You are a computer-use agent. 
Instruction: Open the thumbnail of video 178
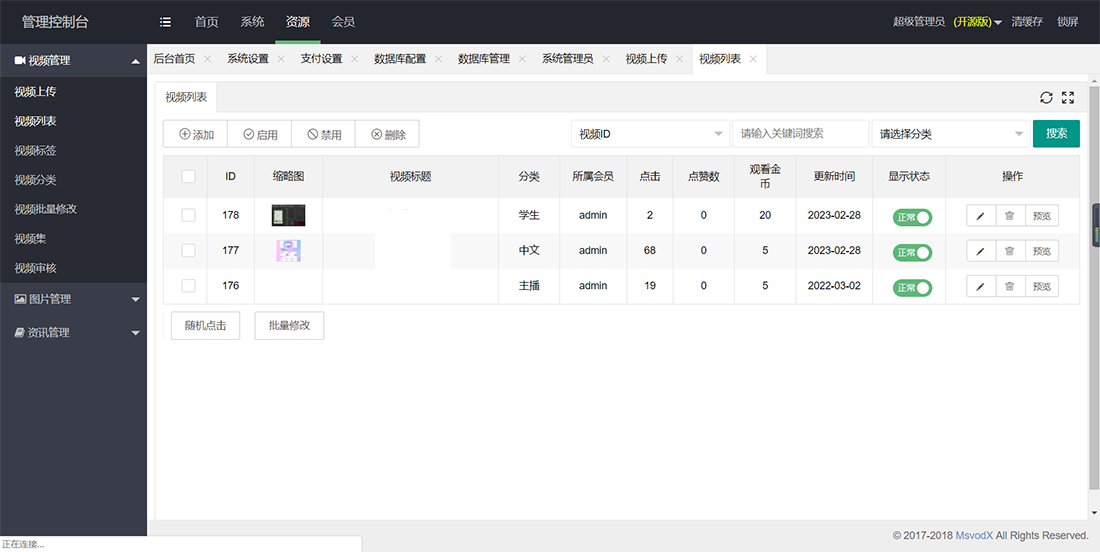[288, 215]
